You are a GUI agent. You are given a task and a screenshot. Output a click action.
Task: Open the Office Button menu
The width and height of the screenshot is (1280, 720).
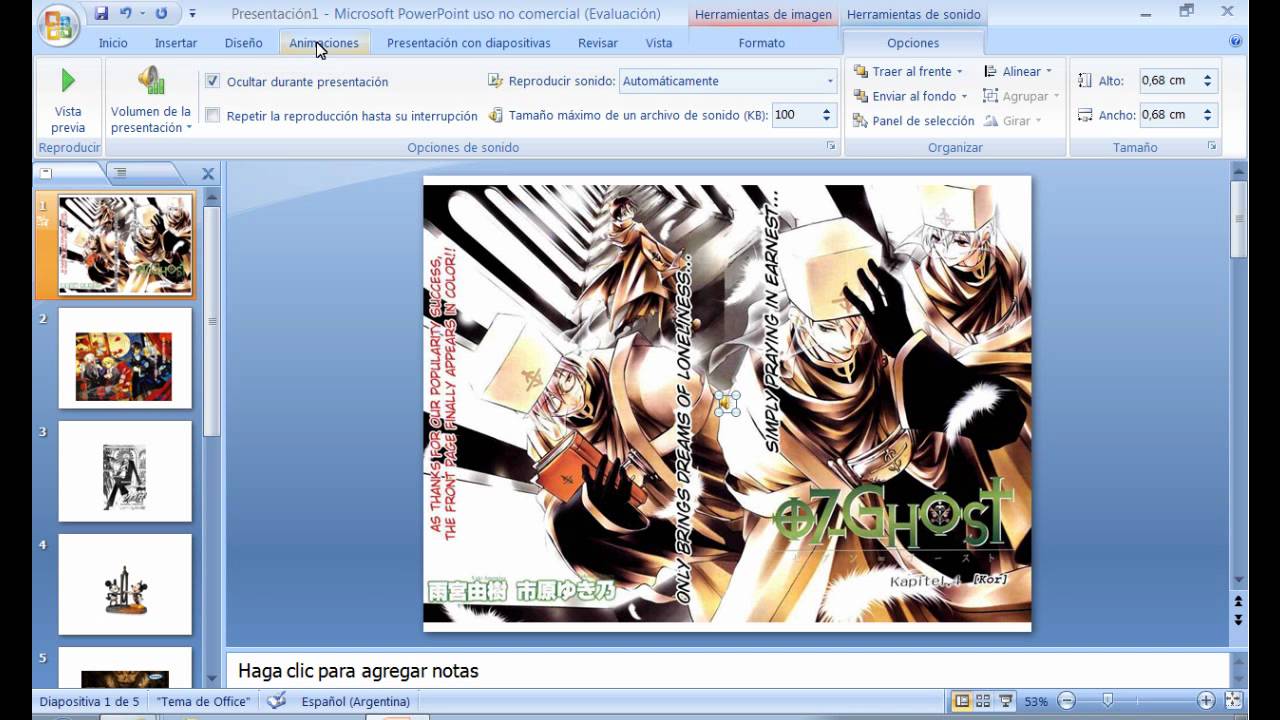(59, 25)
